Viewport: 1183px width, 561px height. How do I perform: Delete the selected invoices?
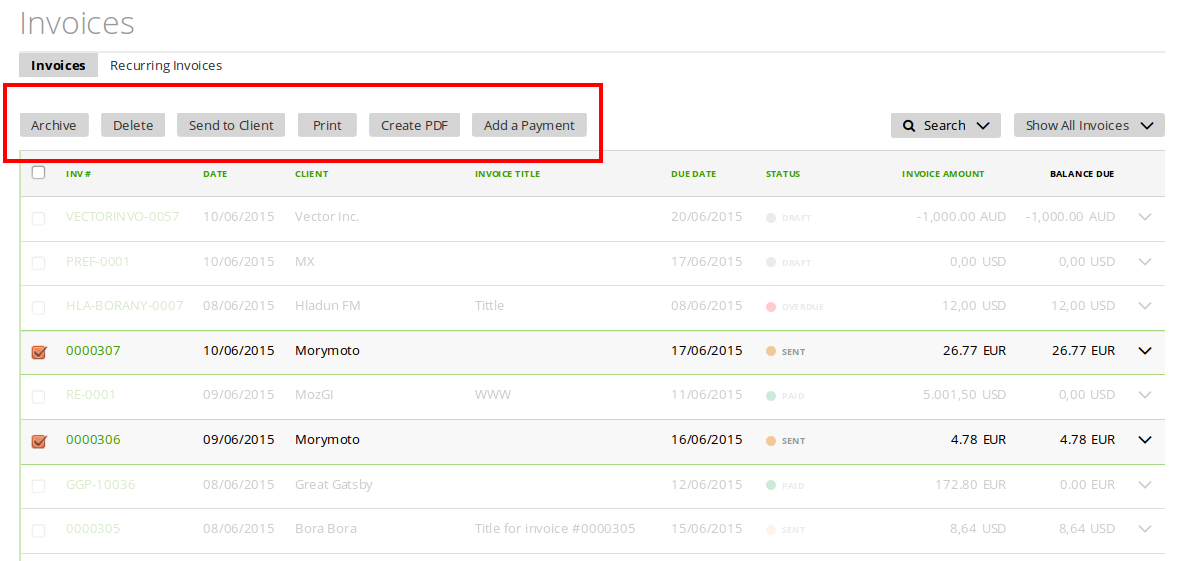[133, 125]
